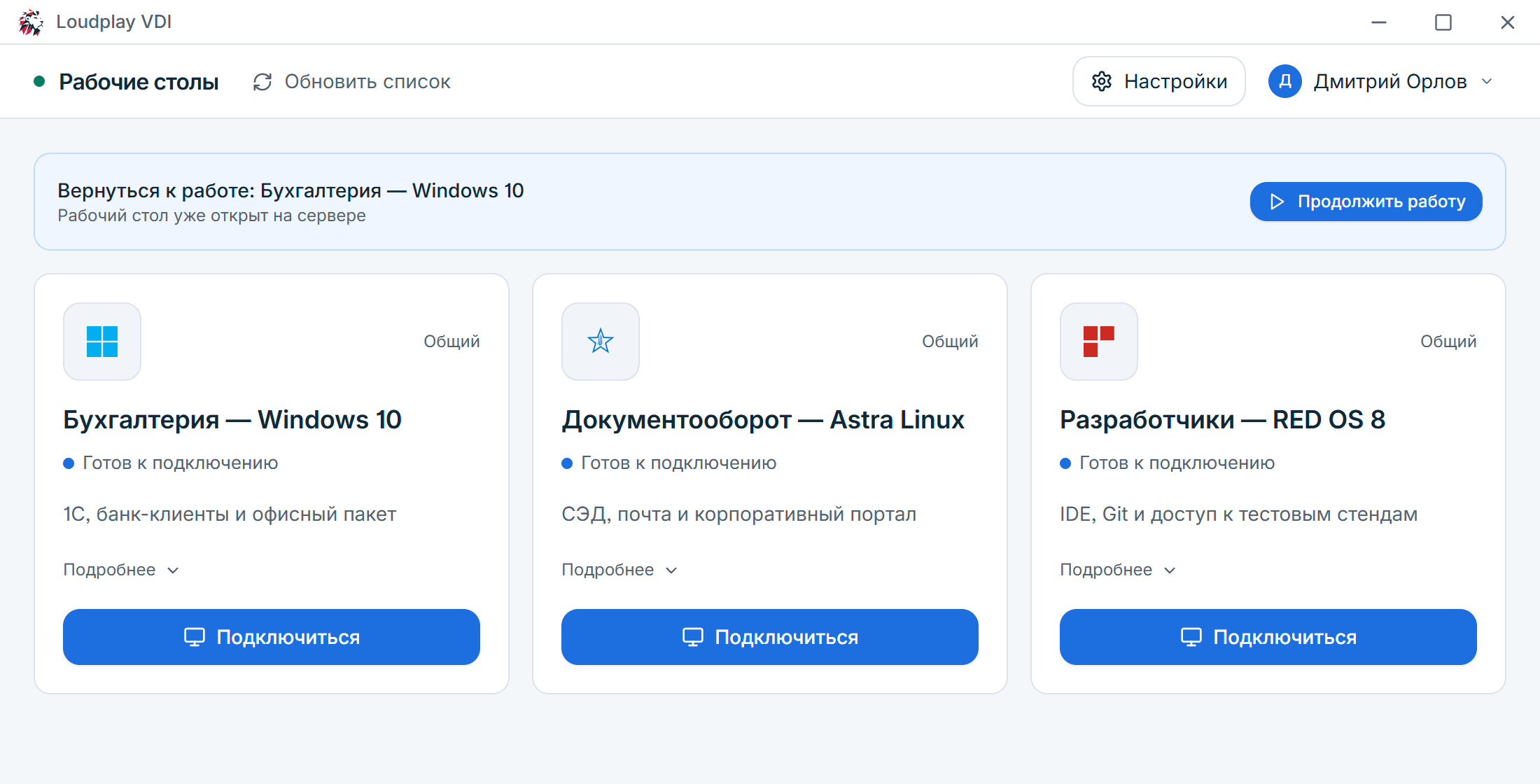
Task: Click monitor icon on Бухгалтерия connect button
Action: pyautogui.click(x=195, y=637)
